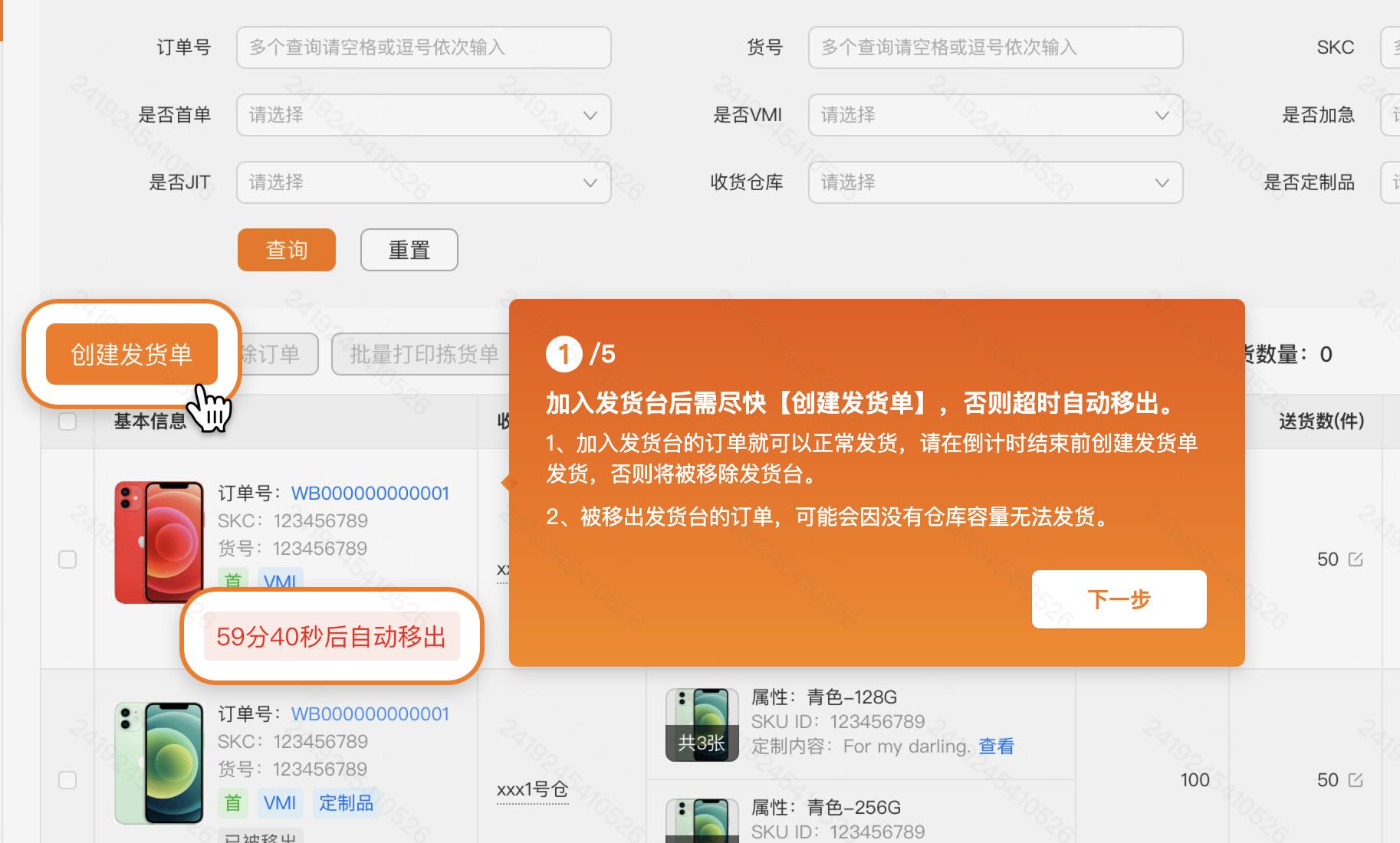
Task: Click 查看 next to 定制内容 For my darling
Action: click(995, 746)
